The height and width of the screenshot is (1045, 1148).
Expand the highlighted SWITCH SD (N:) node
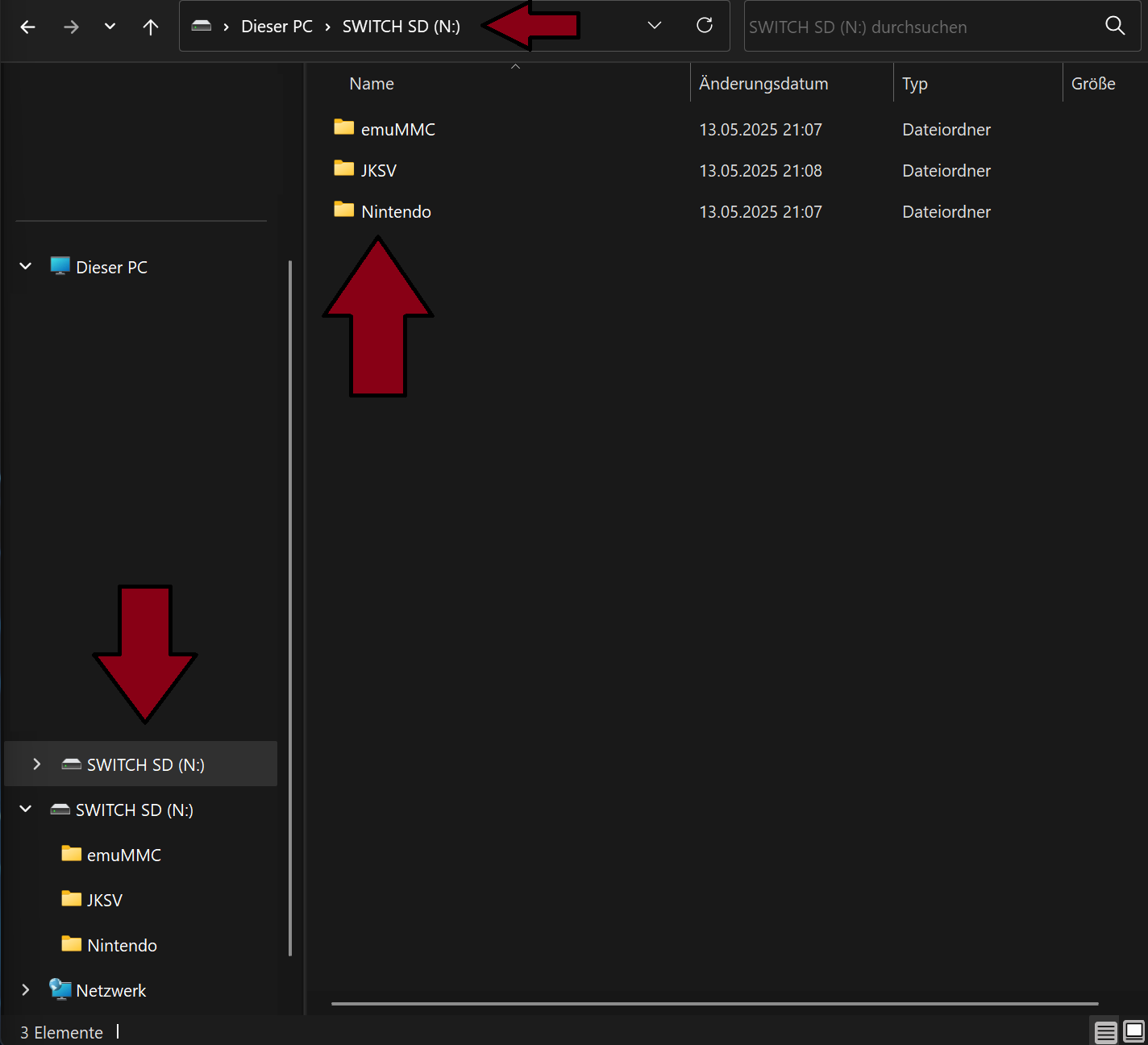click(36, 764)
